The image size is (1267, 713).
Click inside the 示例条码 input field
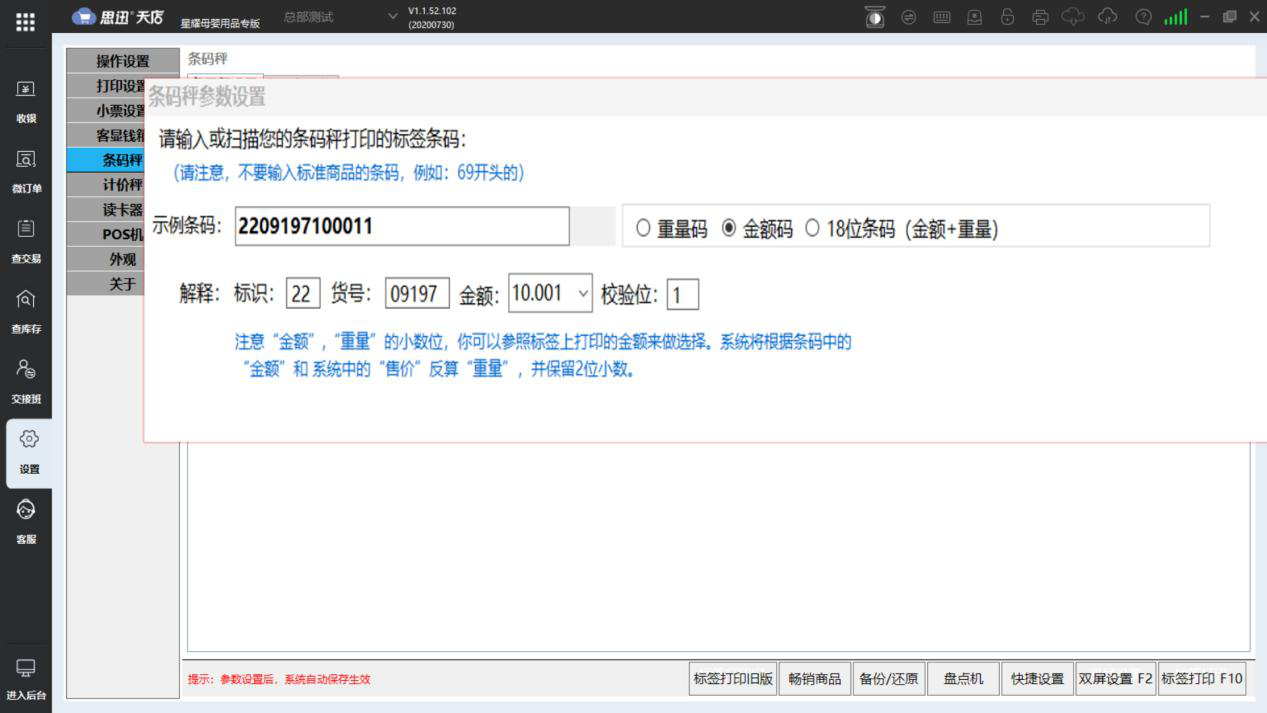pyautogui.click(x=400, y=226)
